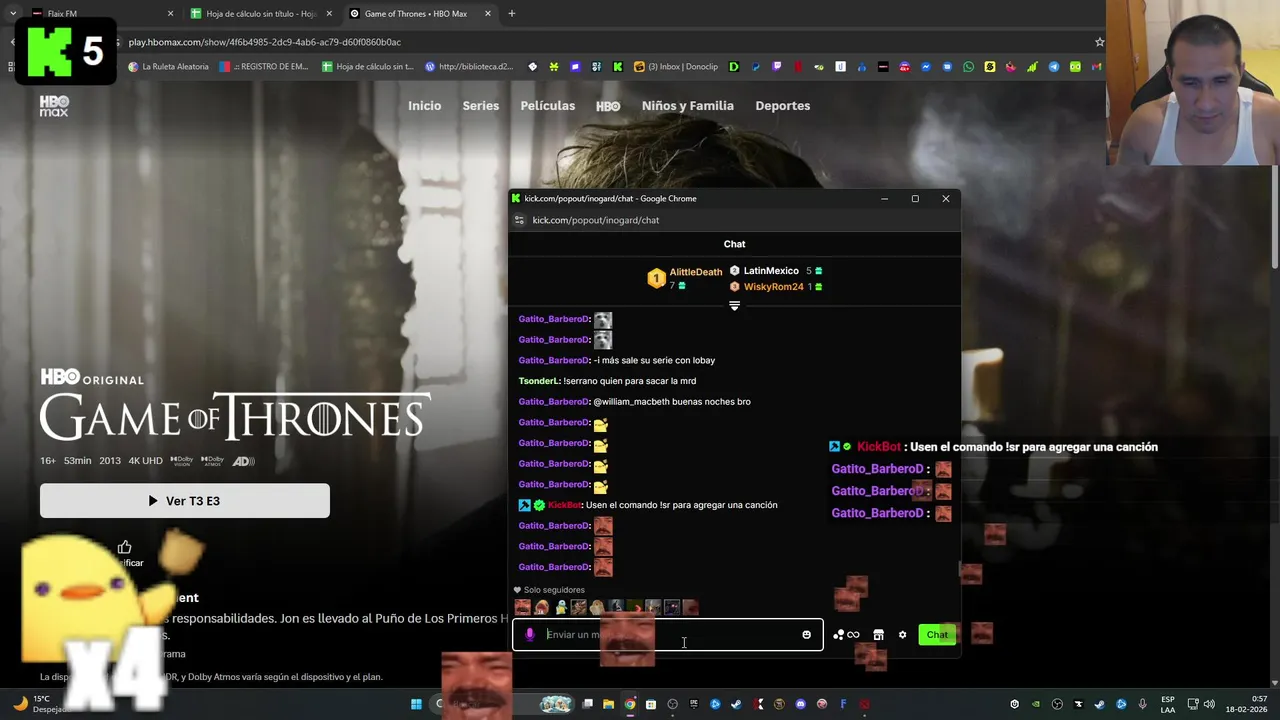Click LatinMexico in the chat leaderboard
1280x720 pixels.
(x=771, y=271)
